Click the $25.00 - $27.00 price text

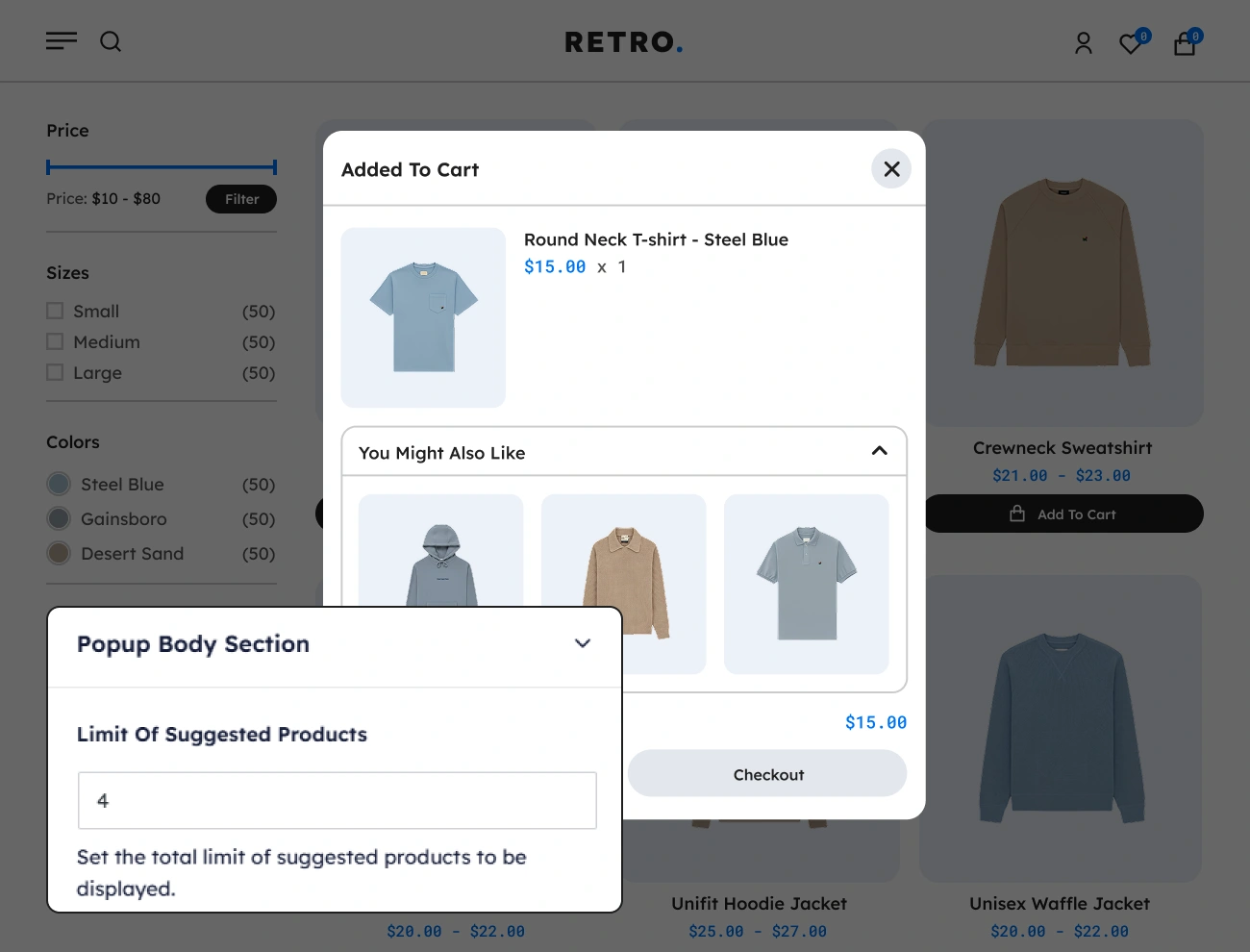pyautogui.click(x=758, y=931)
